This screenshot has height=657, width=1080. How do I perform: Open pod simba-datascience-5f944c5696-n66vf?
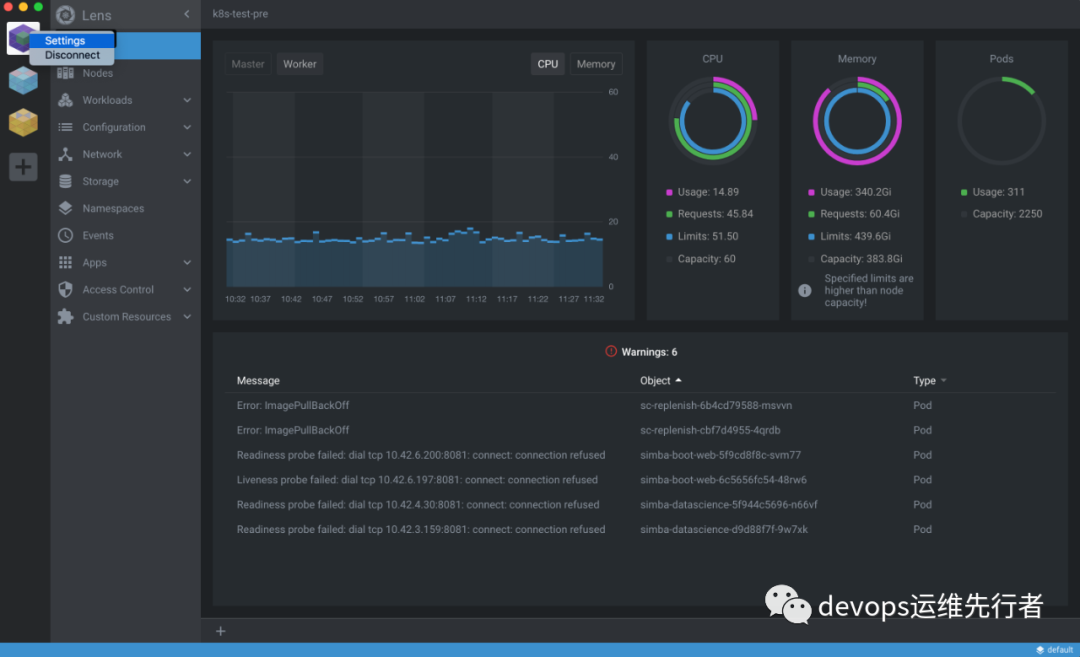pos(729,504)
